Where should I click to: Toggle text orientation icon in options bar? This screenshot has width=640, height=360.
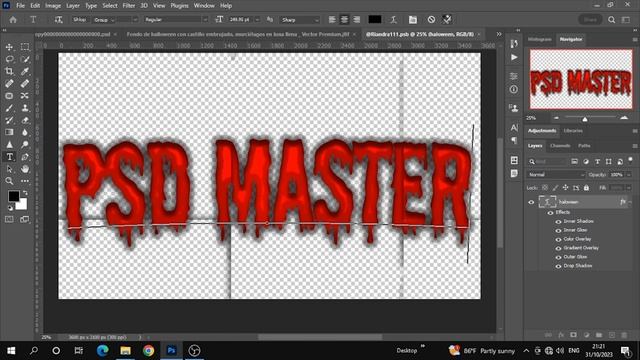(58, 20)
